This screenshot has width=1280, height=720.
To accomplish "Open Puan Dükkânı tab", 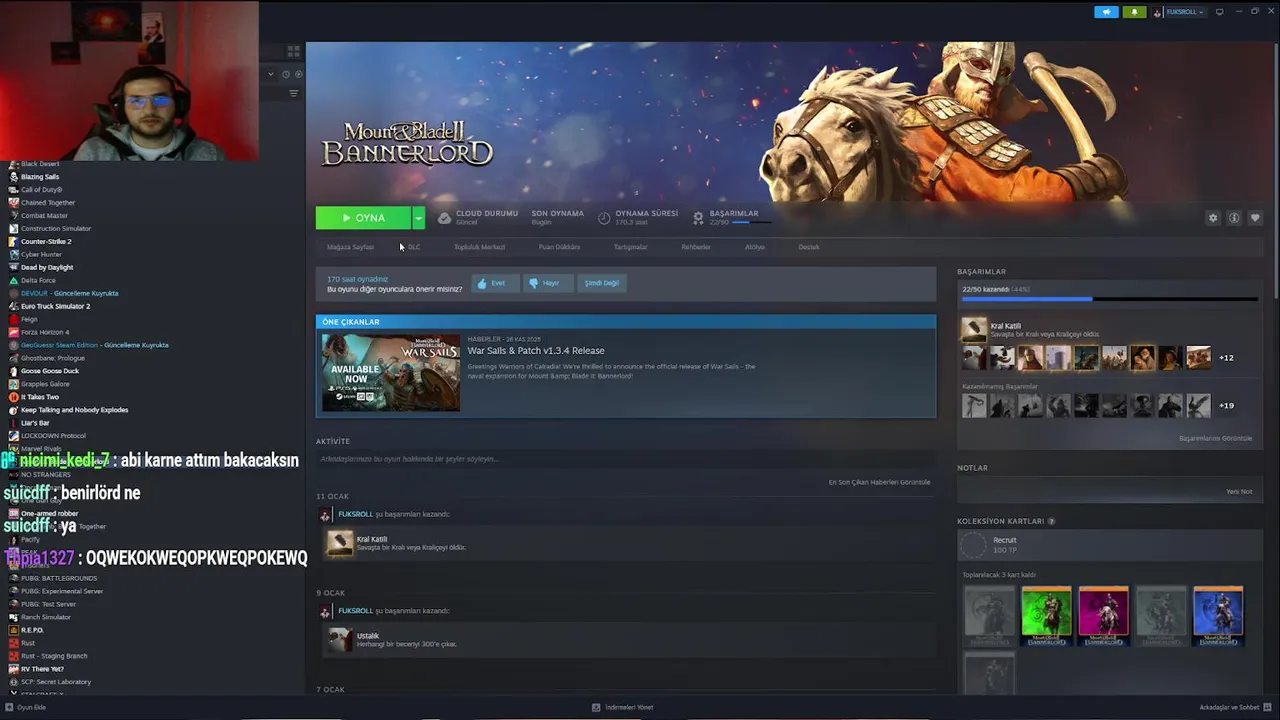I will tap(559, 247).
